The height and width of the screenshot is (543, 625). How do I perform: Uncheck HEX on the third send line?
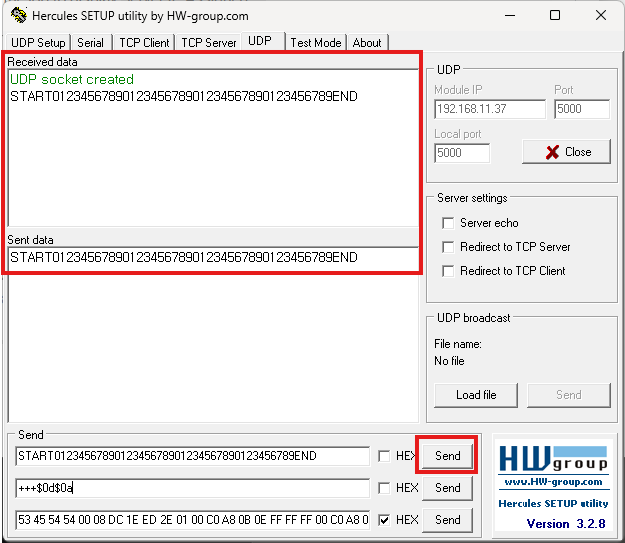[385, 520]
